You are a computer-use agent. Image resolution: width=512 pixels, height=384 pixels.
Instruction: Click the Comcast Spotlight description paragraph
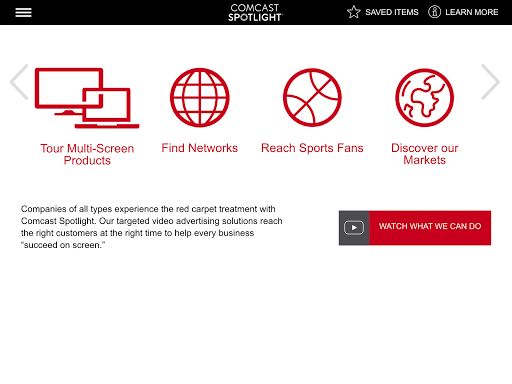[152, 227]
